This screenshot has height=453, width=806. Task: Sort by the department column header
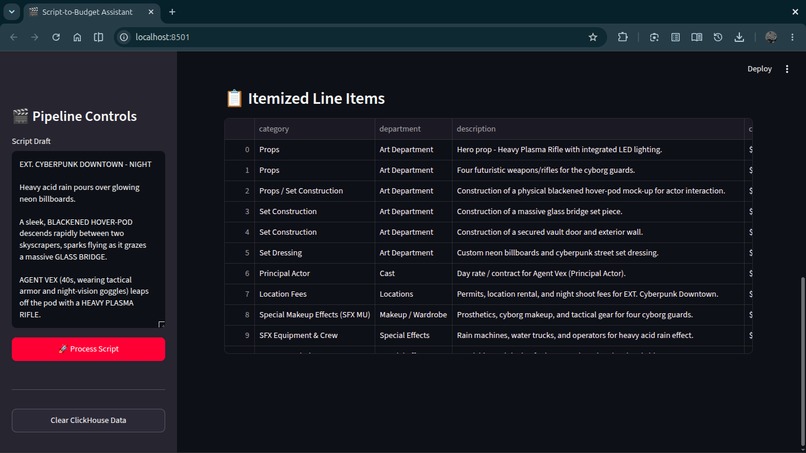click(x=413, y=129)
